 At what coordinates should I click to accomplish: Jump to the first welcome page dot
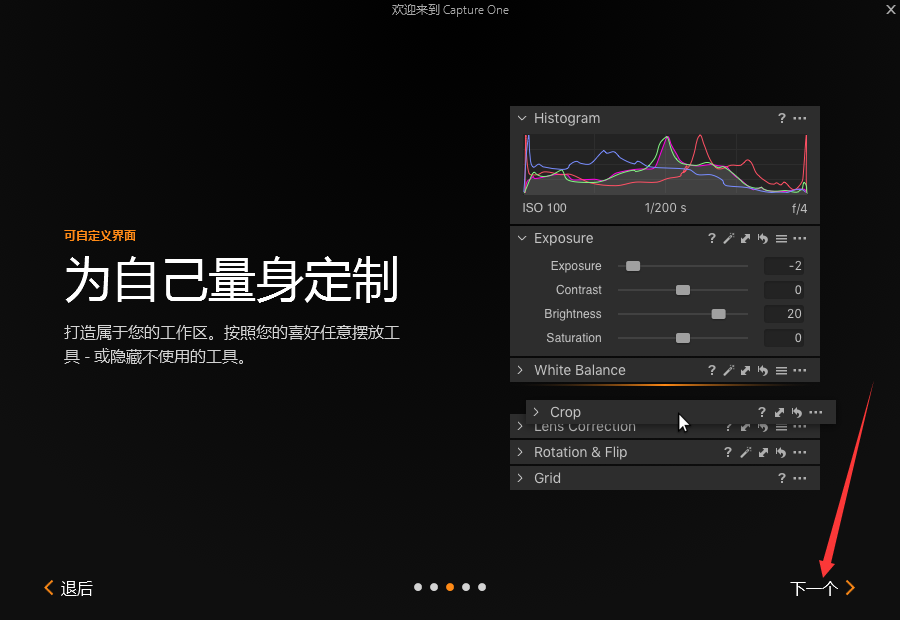(x=418, y=587)
